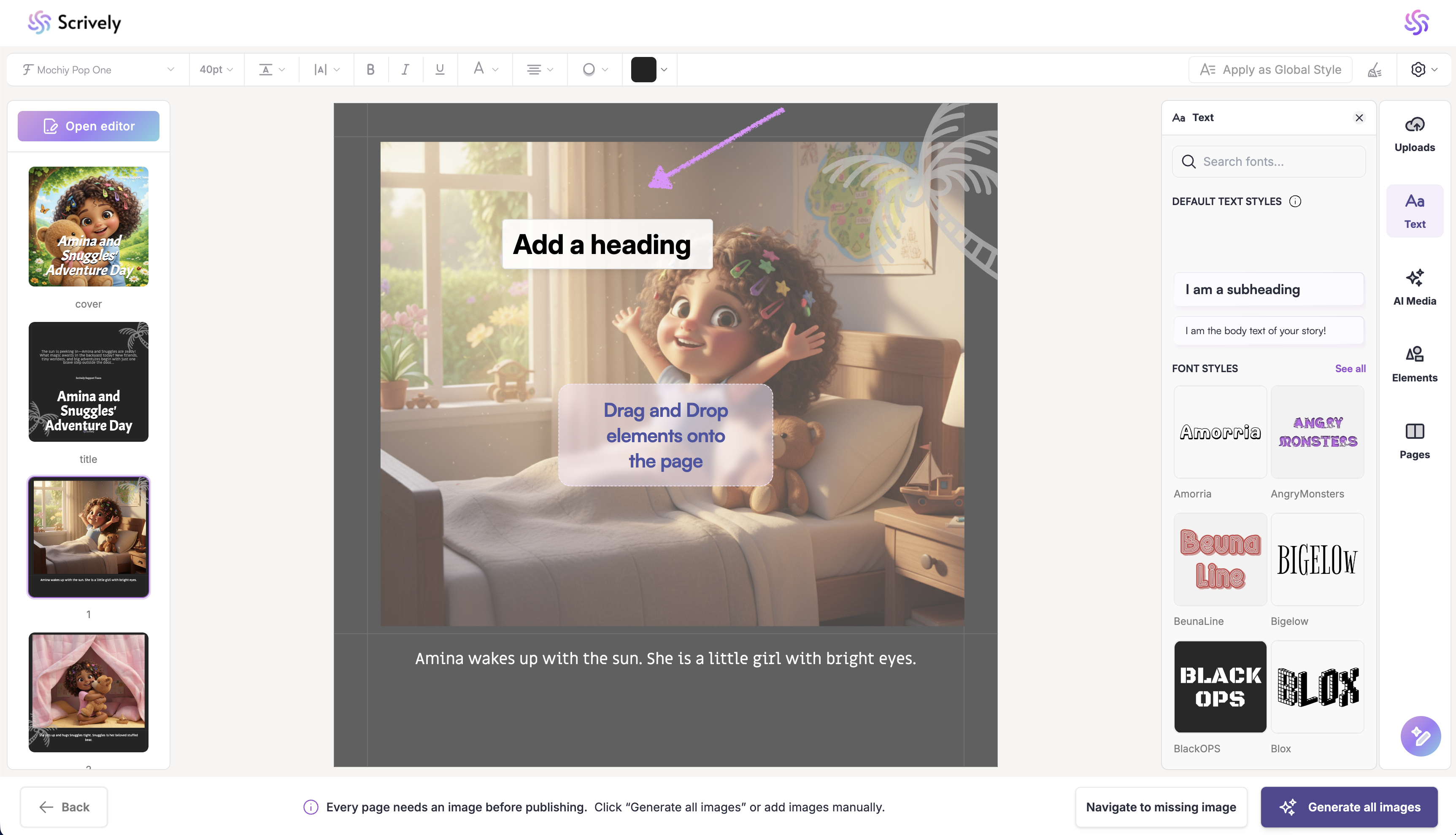Viewport: 1456px width, 835px height.
Task: Click the floating magic pen button
Action: pyautogui.click(x=1420, y=736)
